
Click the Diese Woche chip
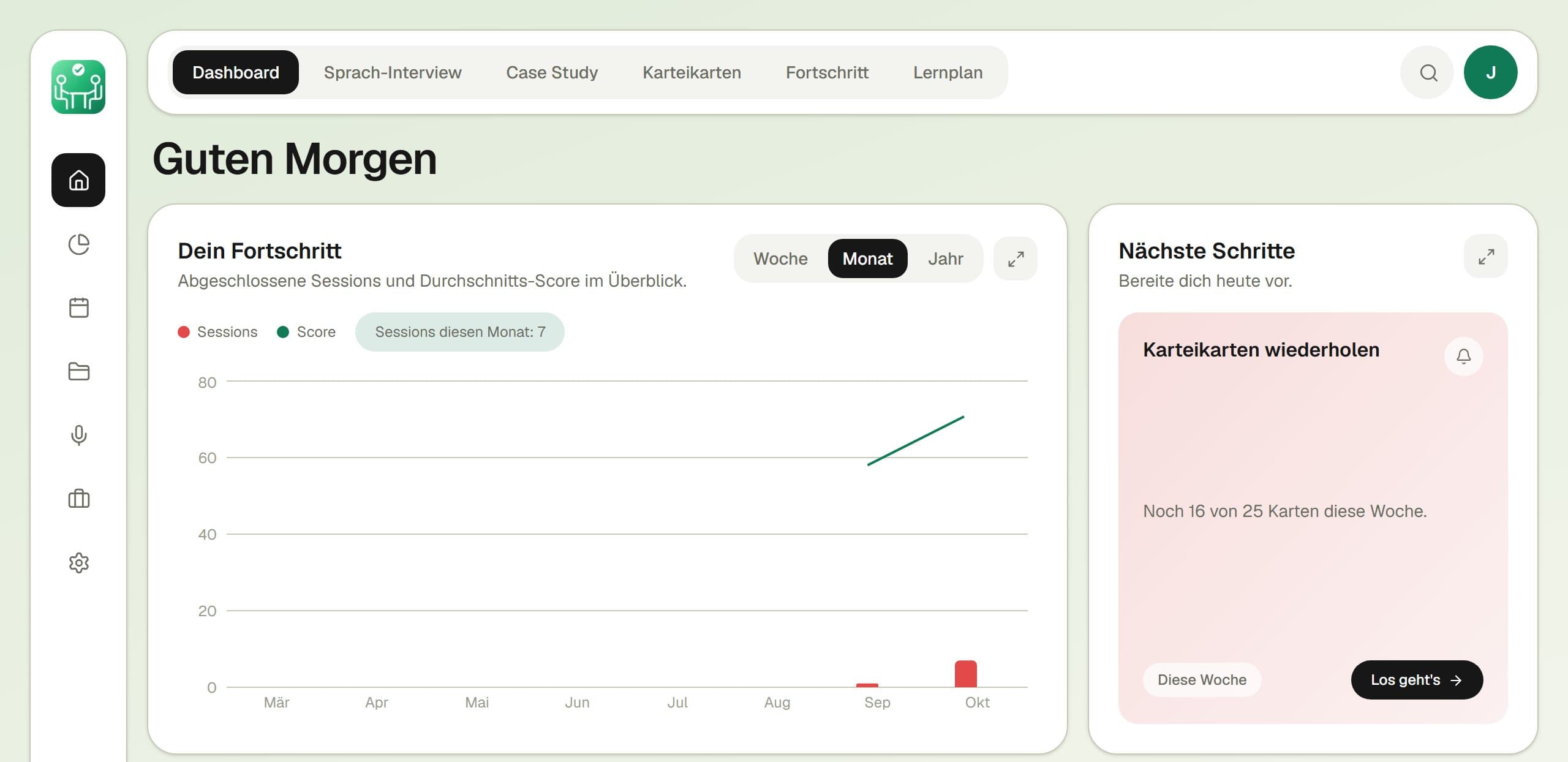pyautogui.click(x=1202, y=680)
